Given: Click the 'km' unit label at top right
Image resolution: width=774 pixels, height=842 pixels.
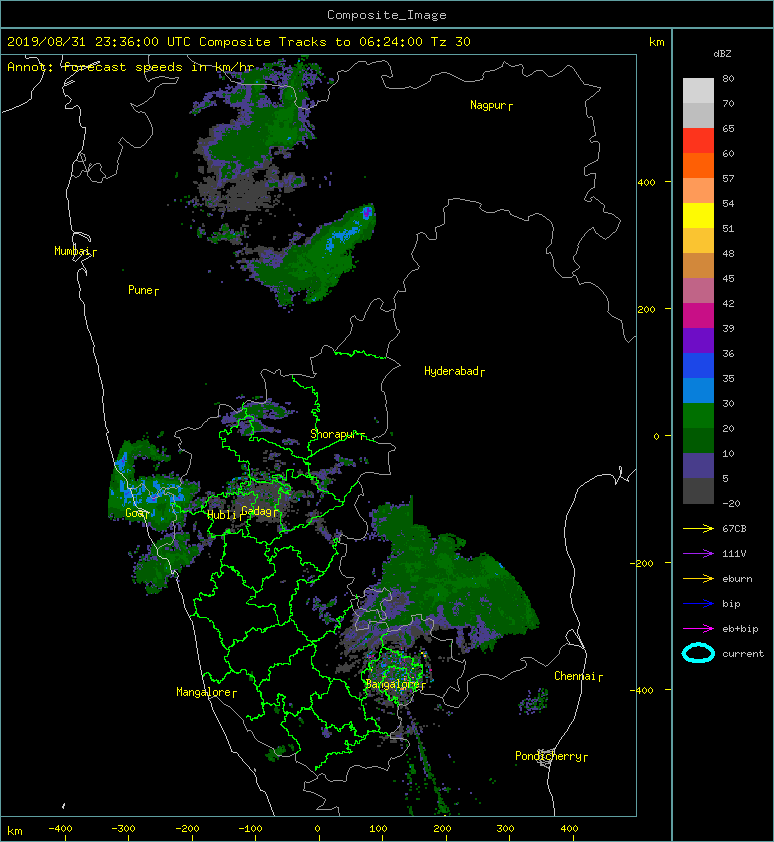Looking at the screenshot, I should coord(656,42).
